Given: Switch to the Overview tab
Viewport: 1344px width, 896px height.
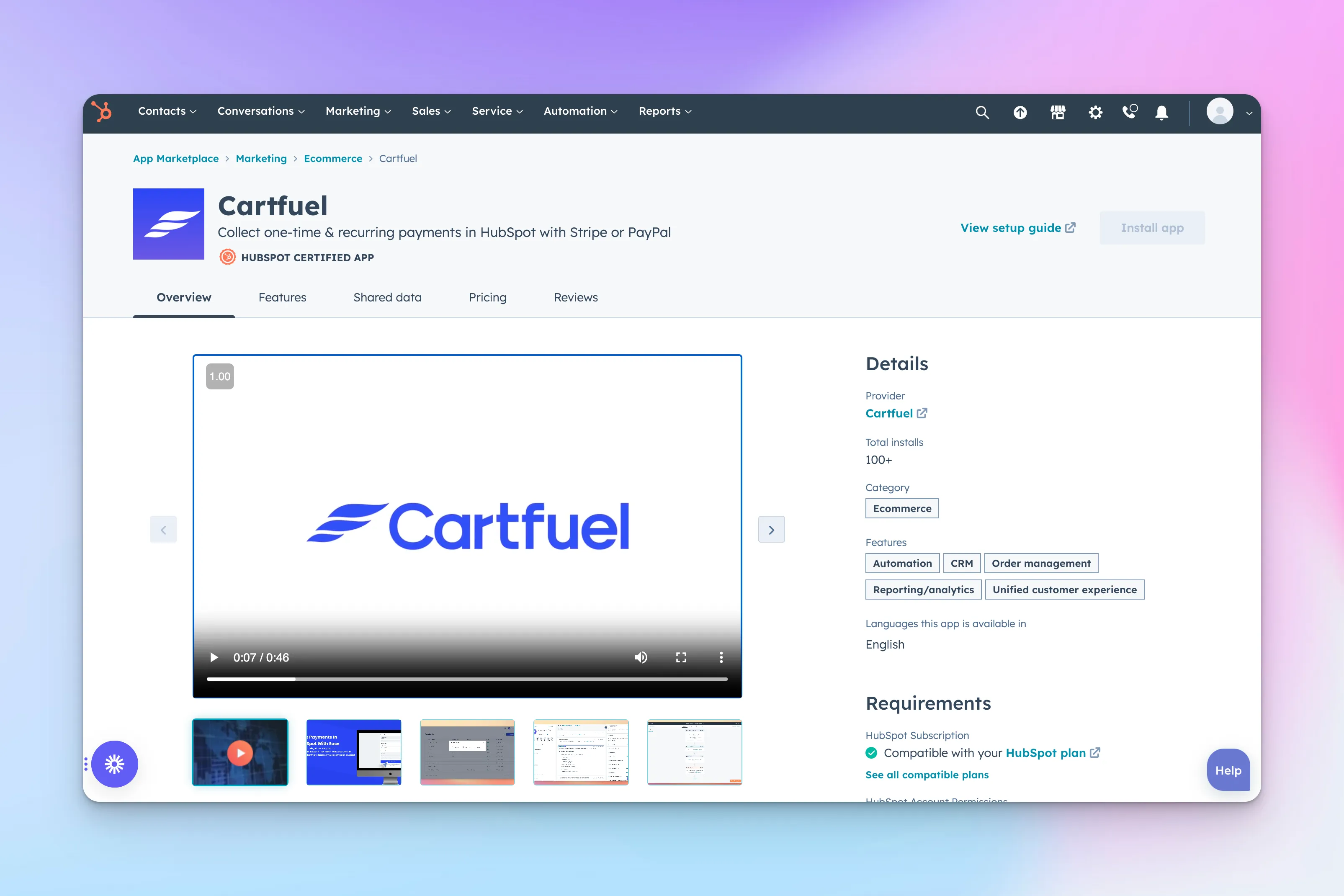Looking at the screenshot, I should pyautogui.click(x=184, y=298).
